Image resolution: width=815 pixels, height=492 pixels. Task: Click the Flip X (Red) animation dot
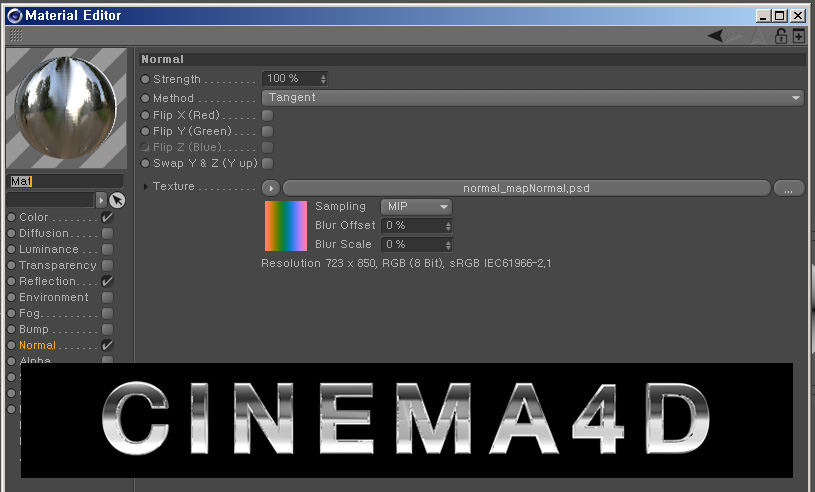[145, 115]
